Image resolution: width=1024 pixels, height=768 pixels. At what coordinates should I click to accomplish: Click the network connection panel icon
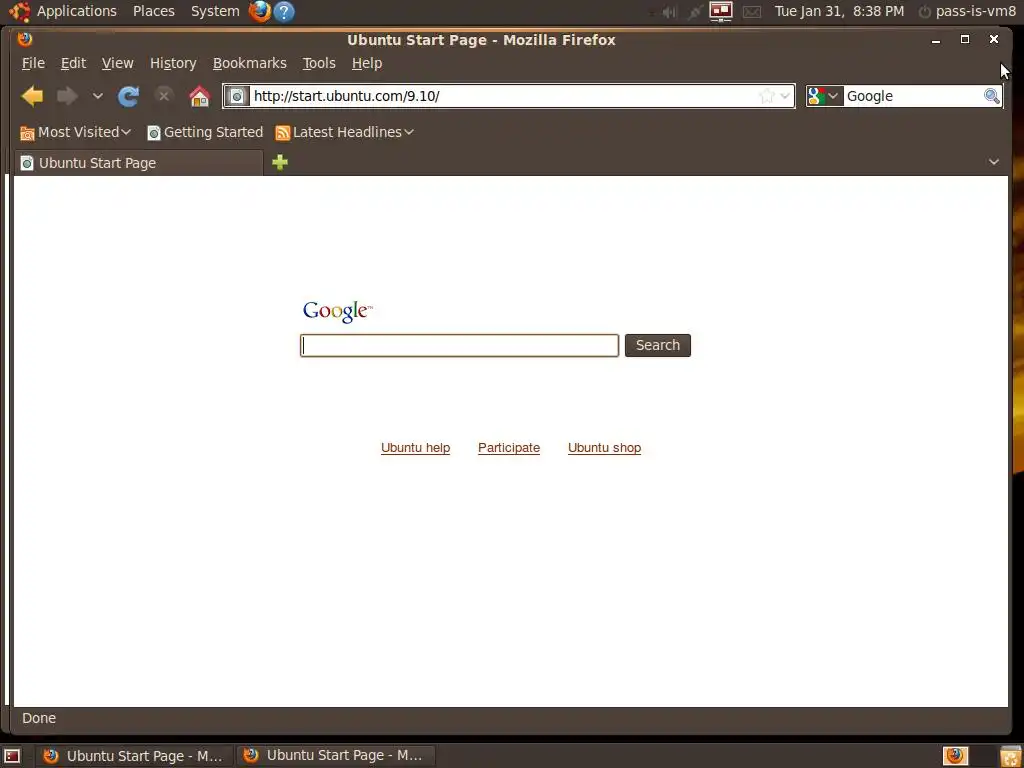[x=695, y=12]
